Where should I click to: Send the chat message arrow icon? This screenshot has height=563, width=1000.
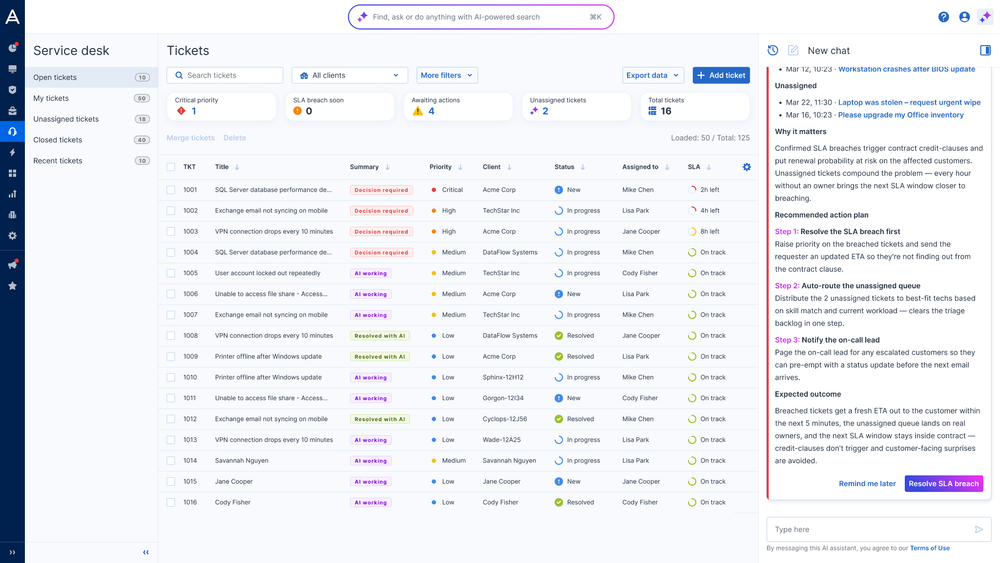pyautogui.click(x=978, y=529)
